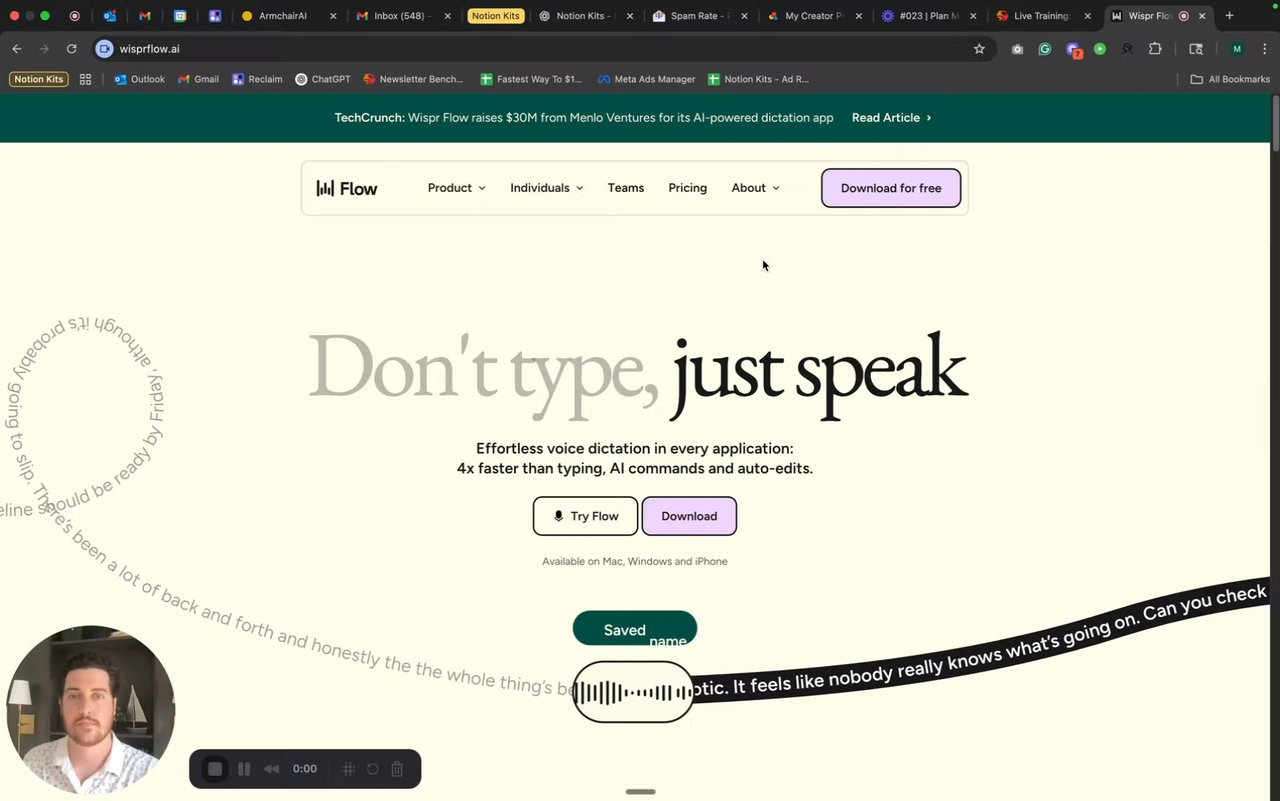Open the Teams page
This screenshot has height=801, width=1280.
626,188
